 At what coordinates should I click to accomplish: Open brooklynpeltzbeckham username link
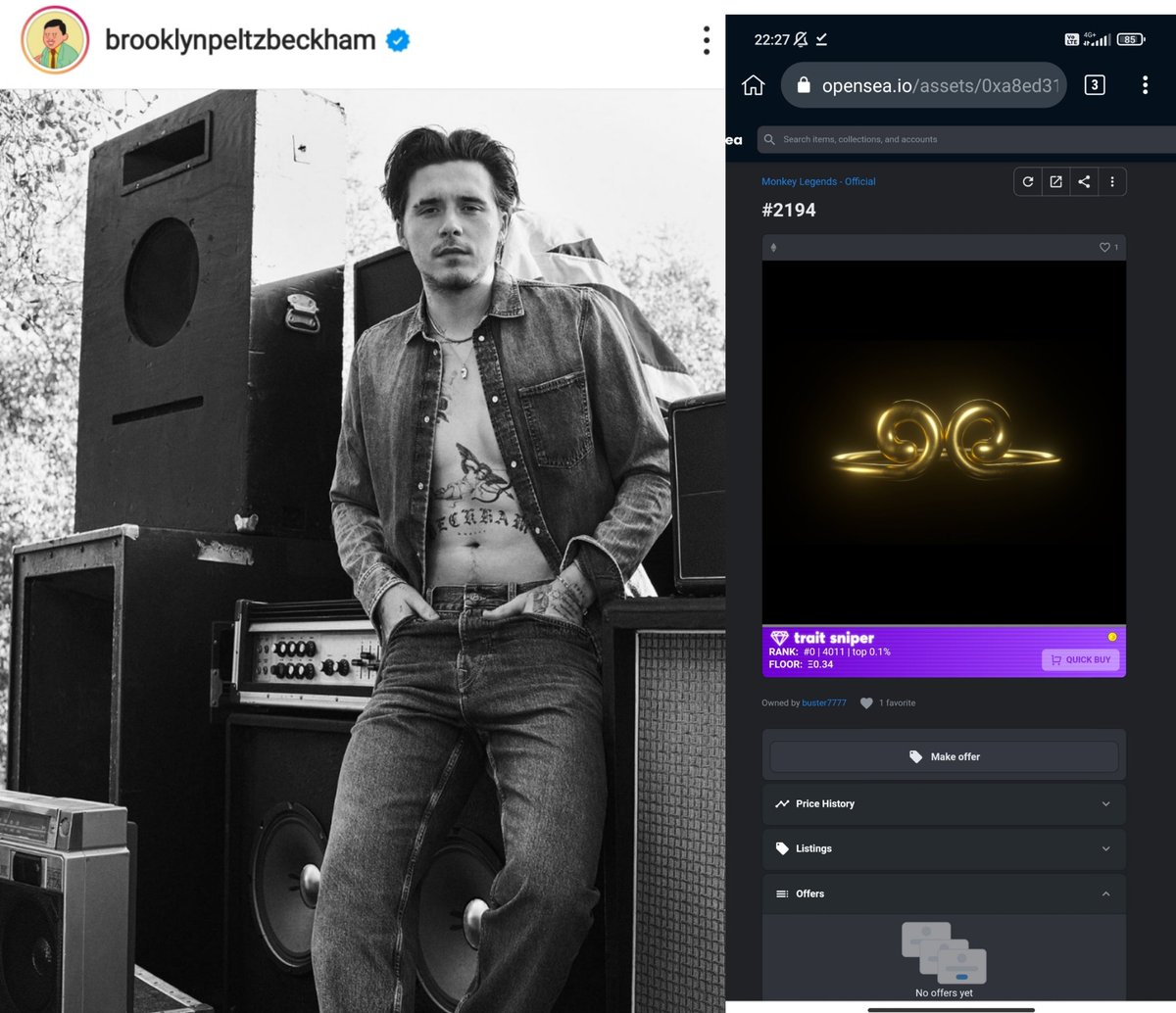point(240,40)
